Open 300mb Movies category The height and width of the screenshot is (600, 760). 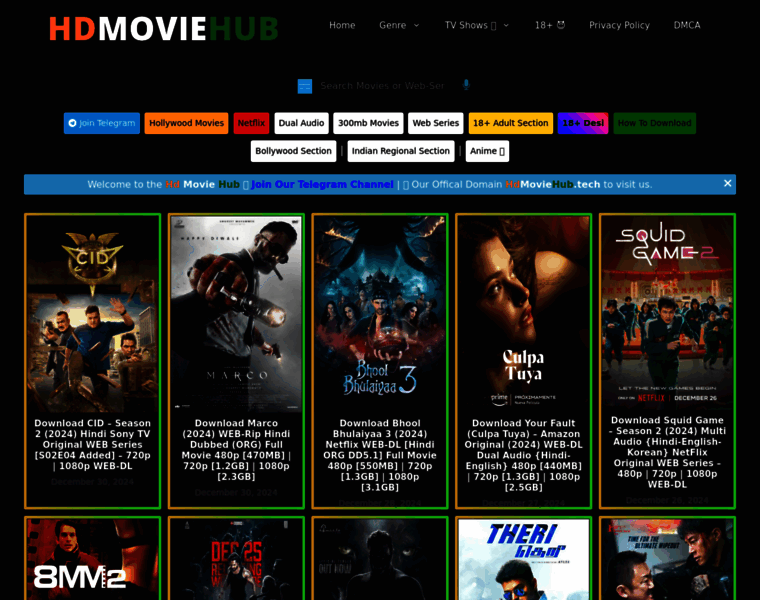click(368, 123)
